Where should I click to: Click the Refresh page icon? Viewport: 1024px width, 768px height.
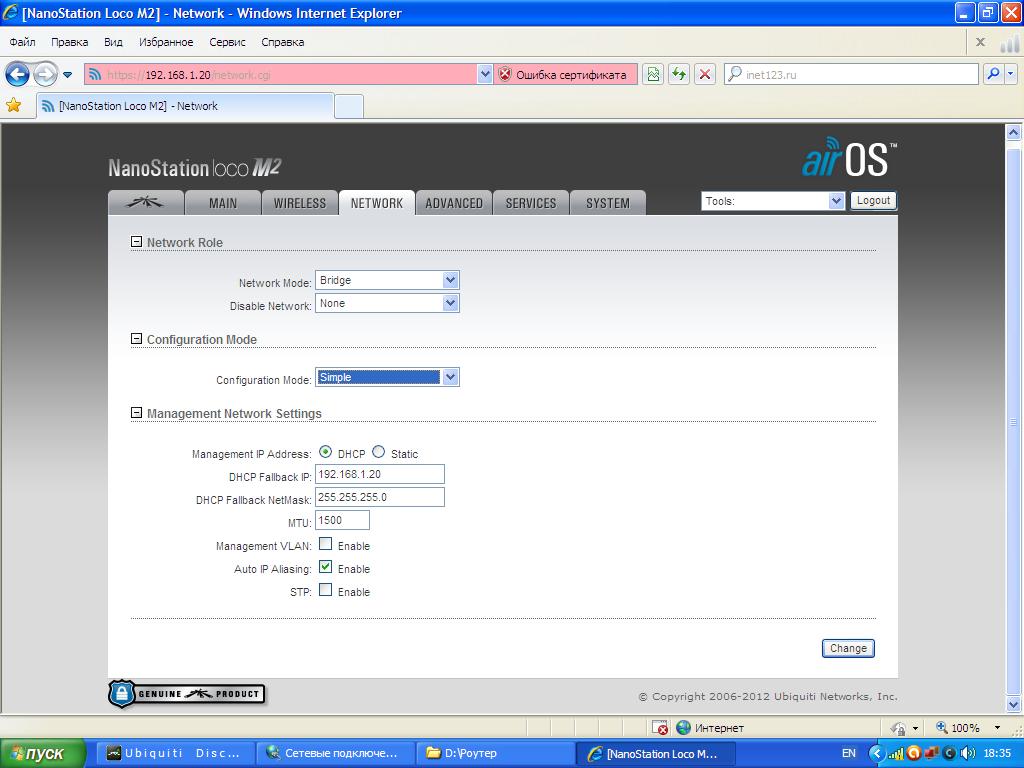click(x=679, y=74)
